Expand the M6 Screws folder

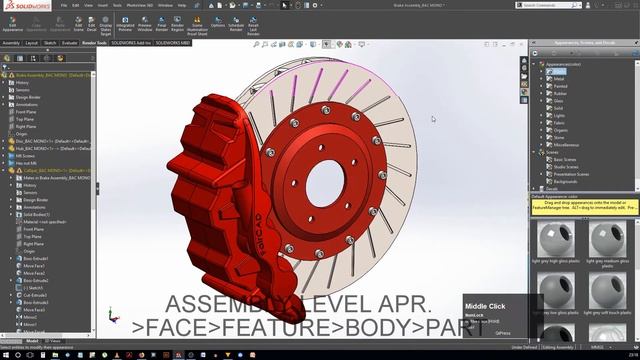4,156
